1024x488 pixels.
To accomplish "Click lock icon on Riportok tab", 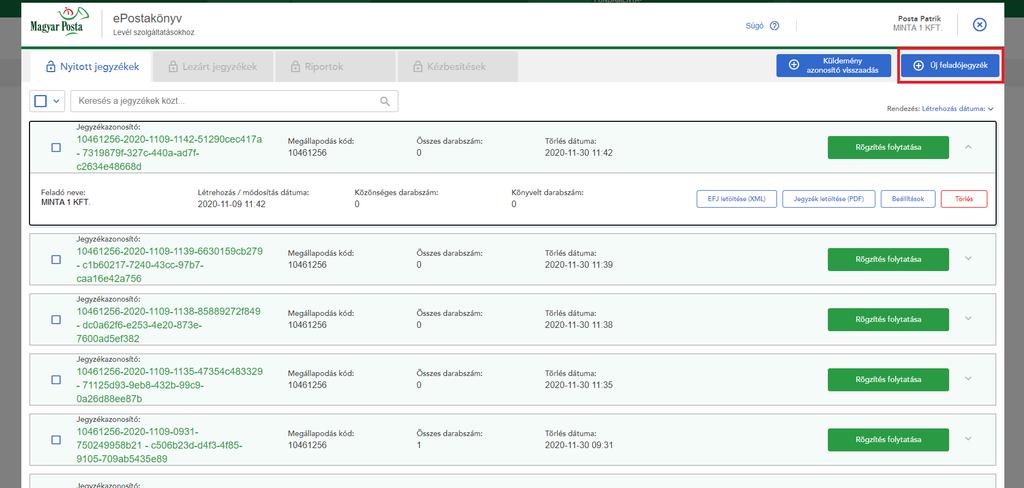I will [x=295, y=67].
